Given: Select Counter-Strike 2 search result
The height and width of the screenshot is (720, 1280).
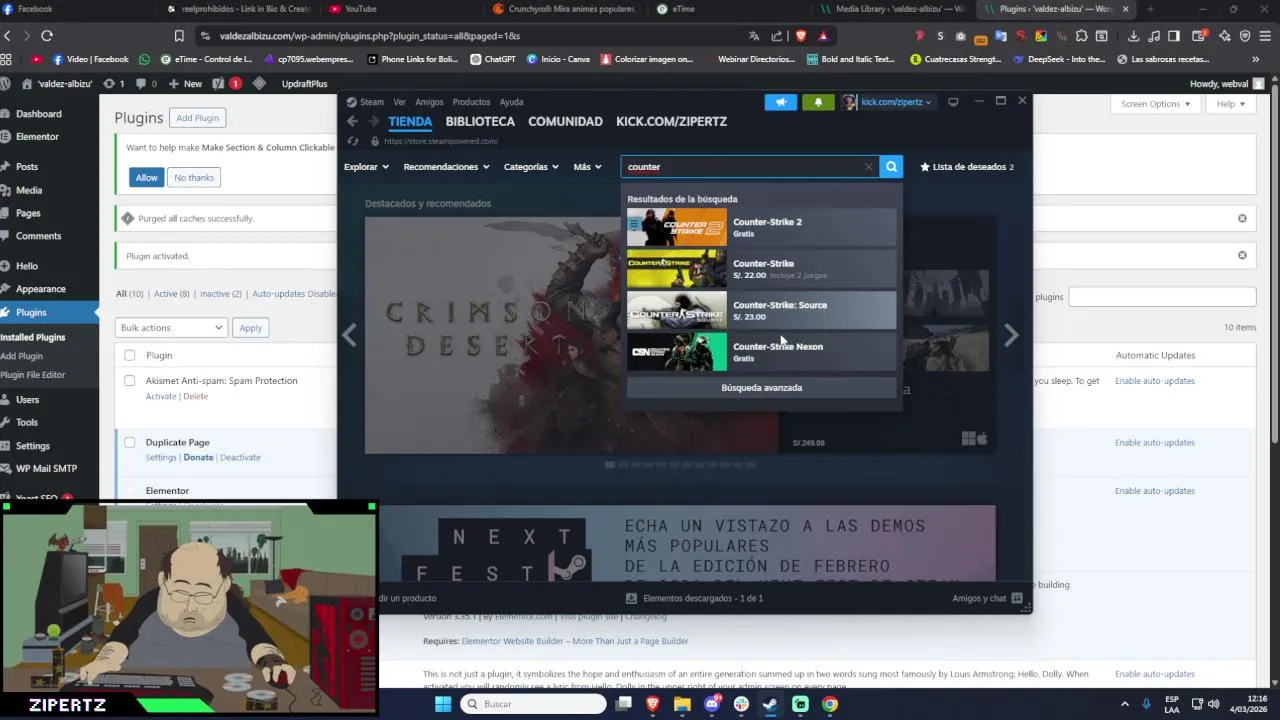Looking at the screenshot, I should click(762, 228).
